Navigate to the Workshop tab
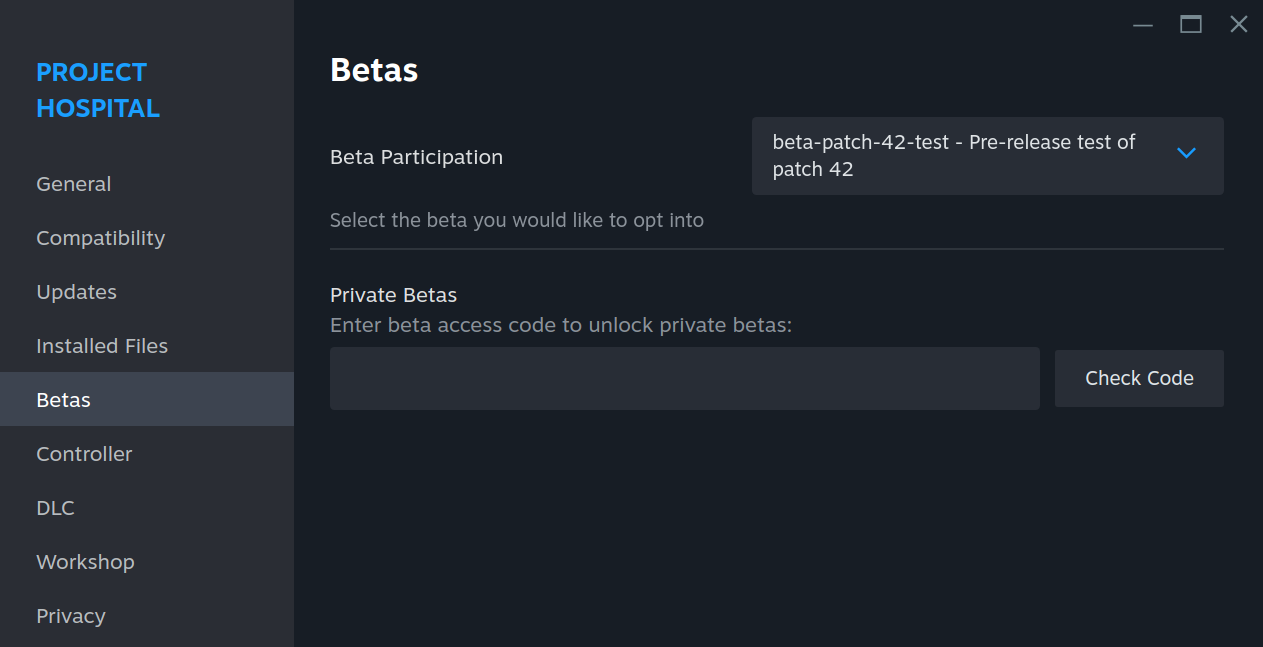Viewport: 1263px width, 647px height. click(85, 562)
